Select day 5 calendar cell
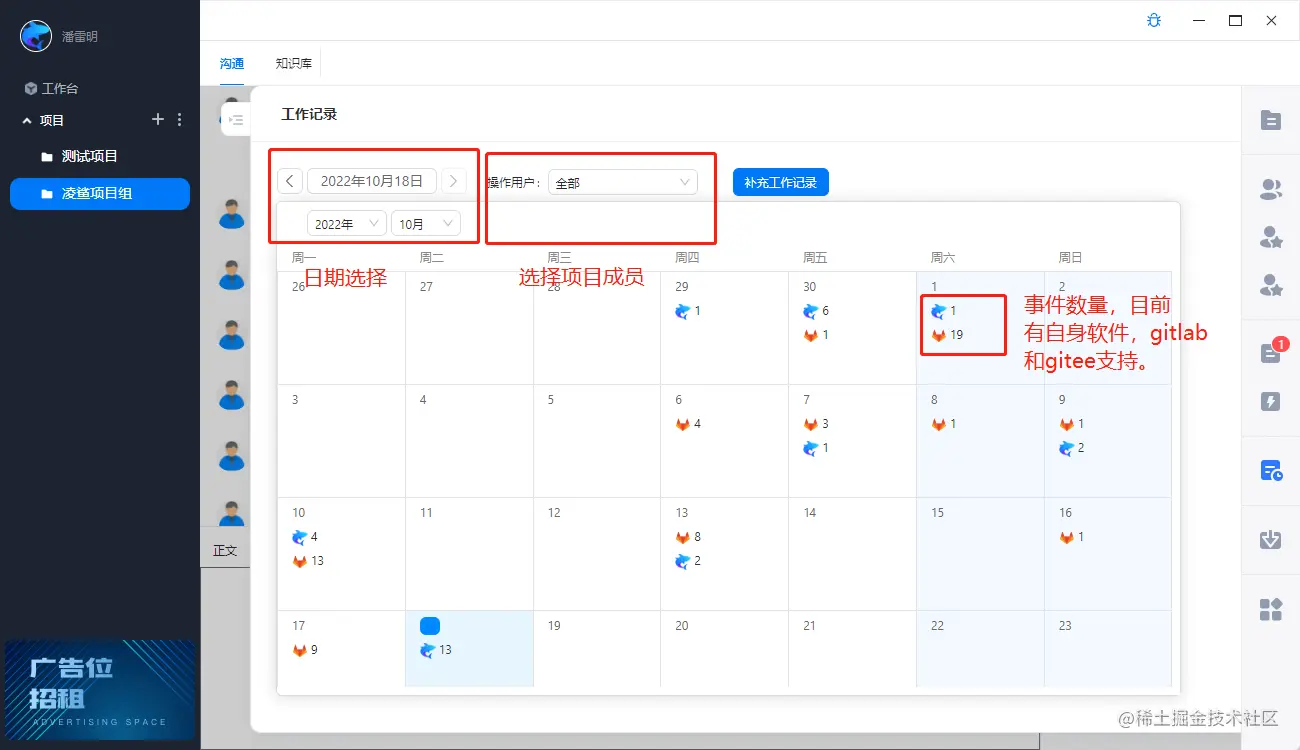Viewport: 1300px width, 750px height. coord(597,441)
